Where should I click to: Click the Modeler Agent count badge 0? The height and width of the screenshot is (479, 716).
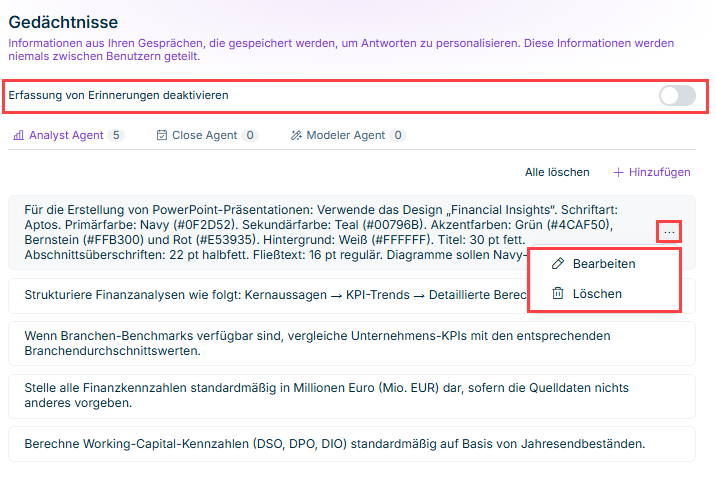[x=398, y=135]
